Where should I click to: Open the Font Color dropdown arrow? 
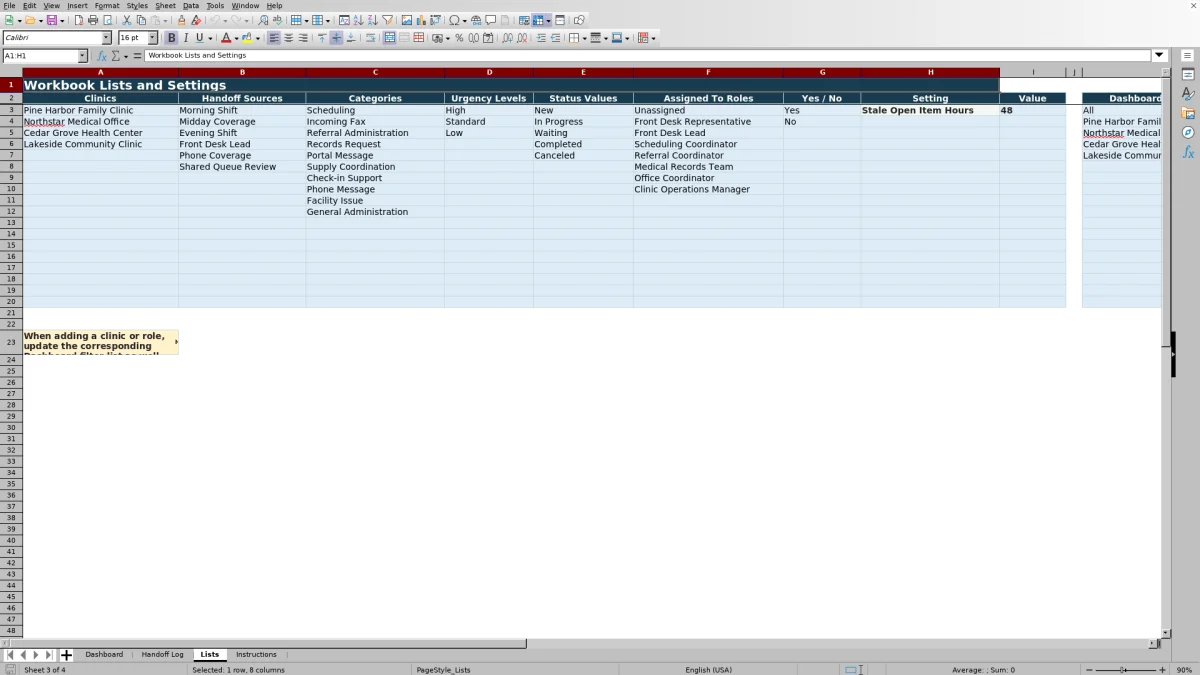(x=237, y=38)
